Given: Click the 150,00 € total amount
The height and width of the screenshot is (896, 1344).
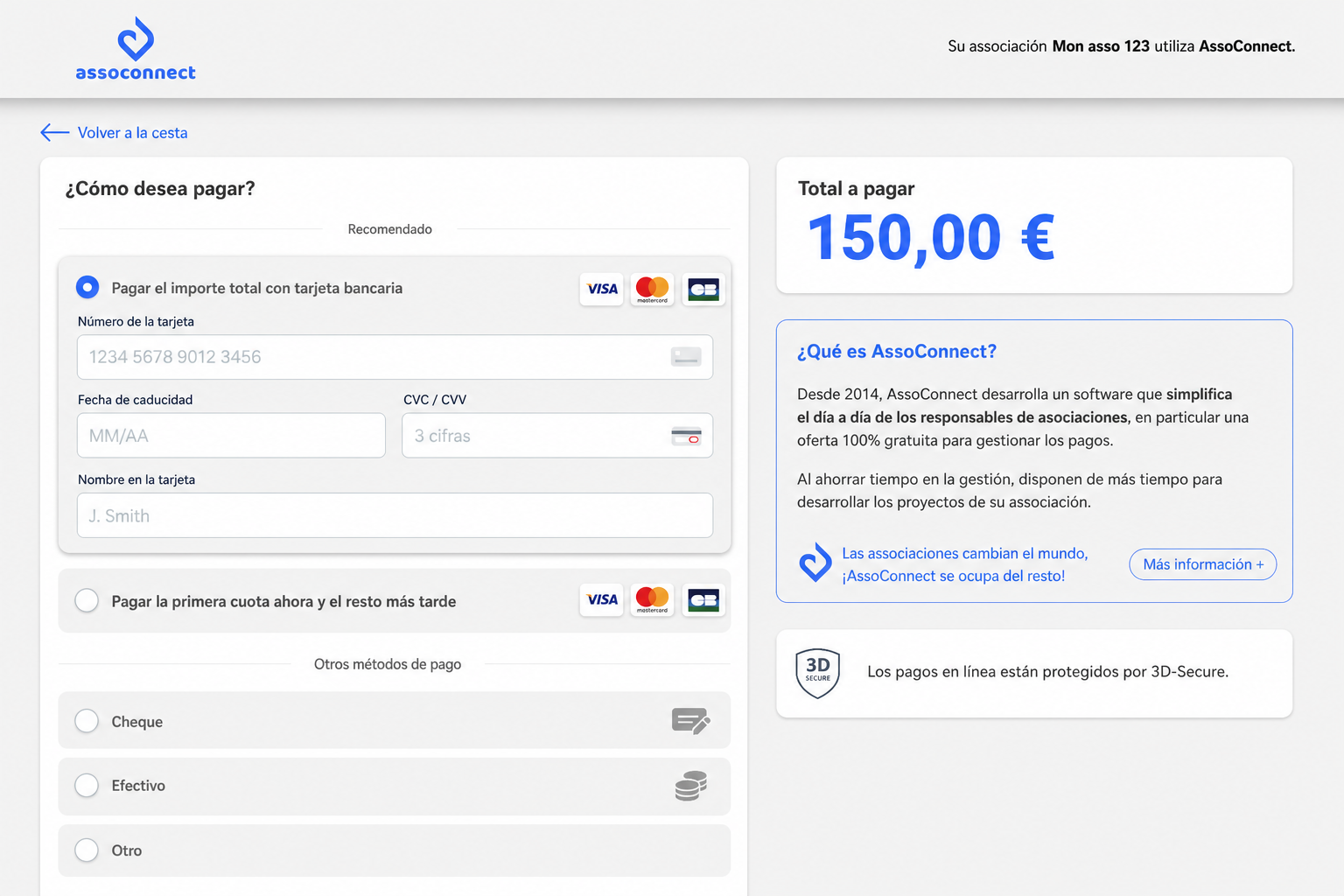Looking at the screenshot, I should [x=931, y=238].
